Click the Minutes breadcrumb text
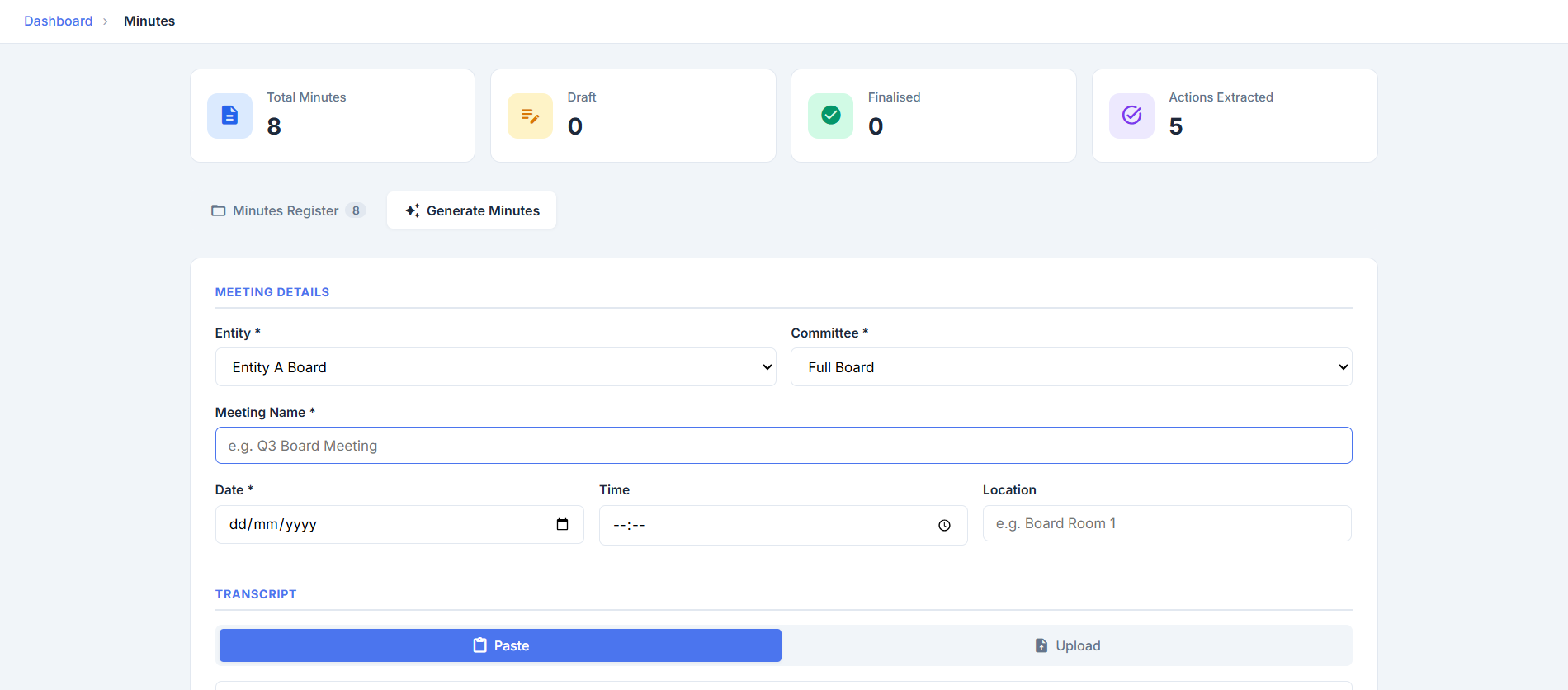This screenshot has height=690, width=1568. coord(149,21)
